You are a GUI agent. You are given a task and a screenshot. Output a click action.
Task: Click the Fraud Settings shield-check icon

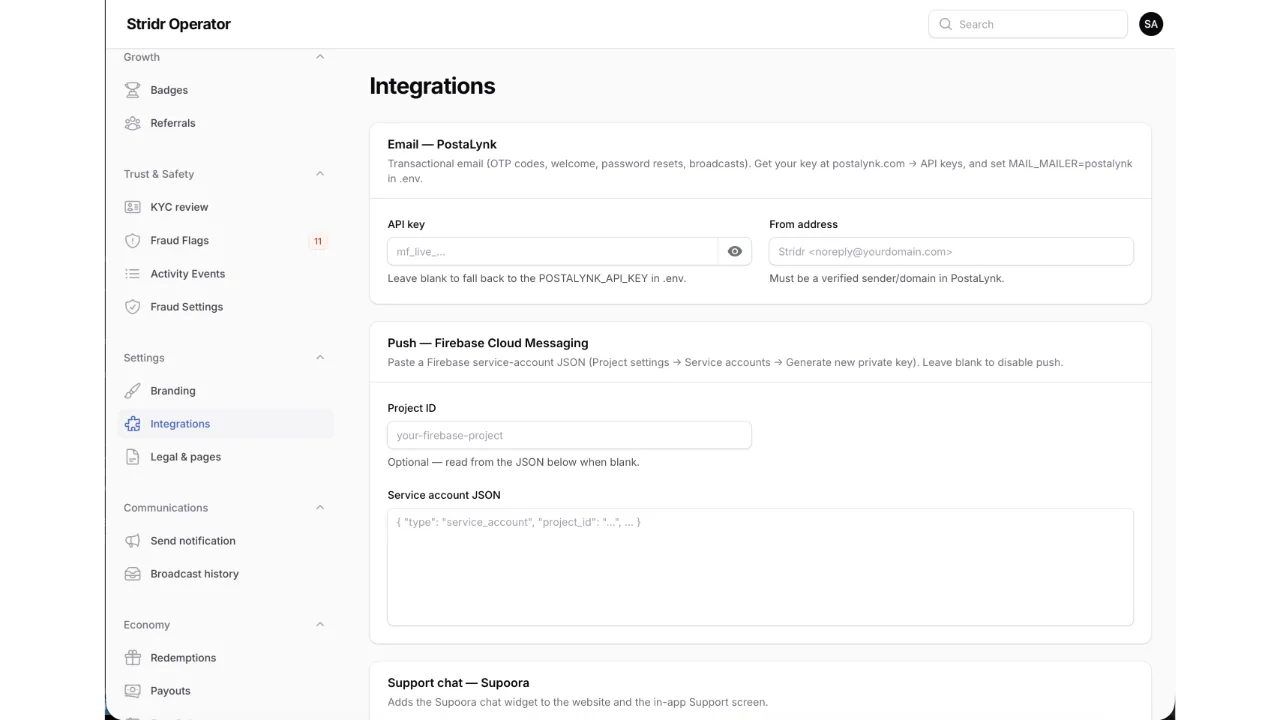point(132,307)
